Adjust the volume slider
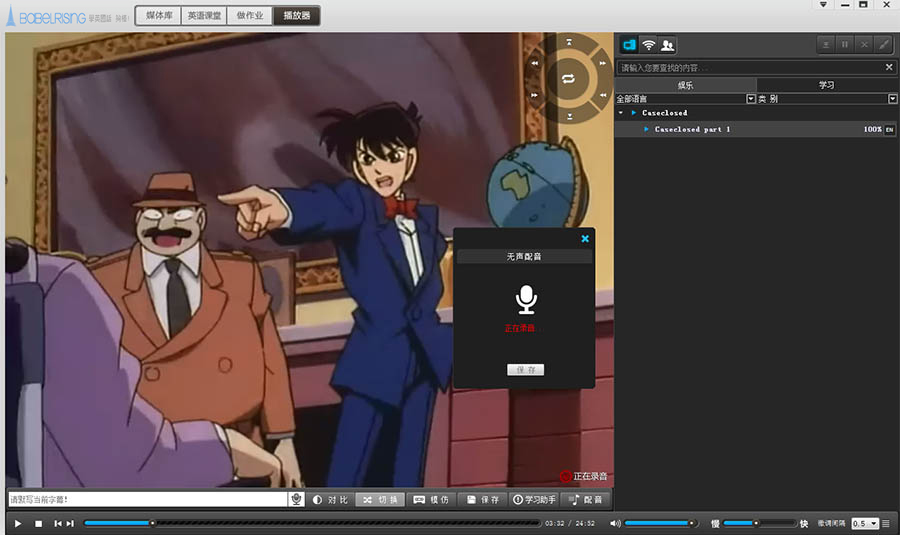The height and width of the screenshot is (535, 900). [x=659, y=523]
